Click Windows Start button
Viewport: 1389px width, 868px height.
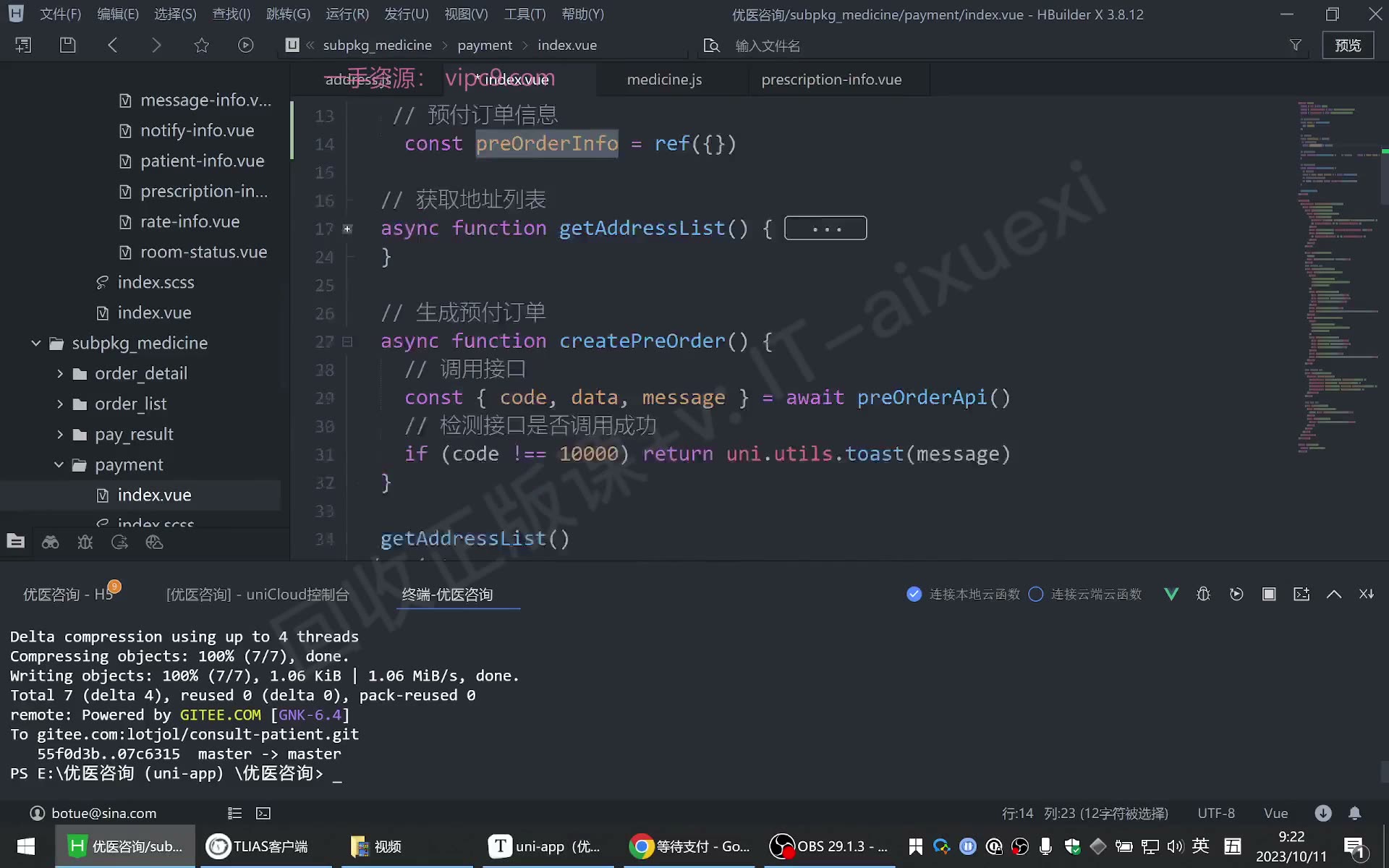tap(26, 846)
